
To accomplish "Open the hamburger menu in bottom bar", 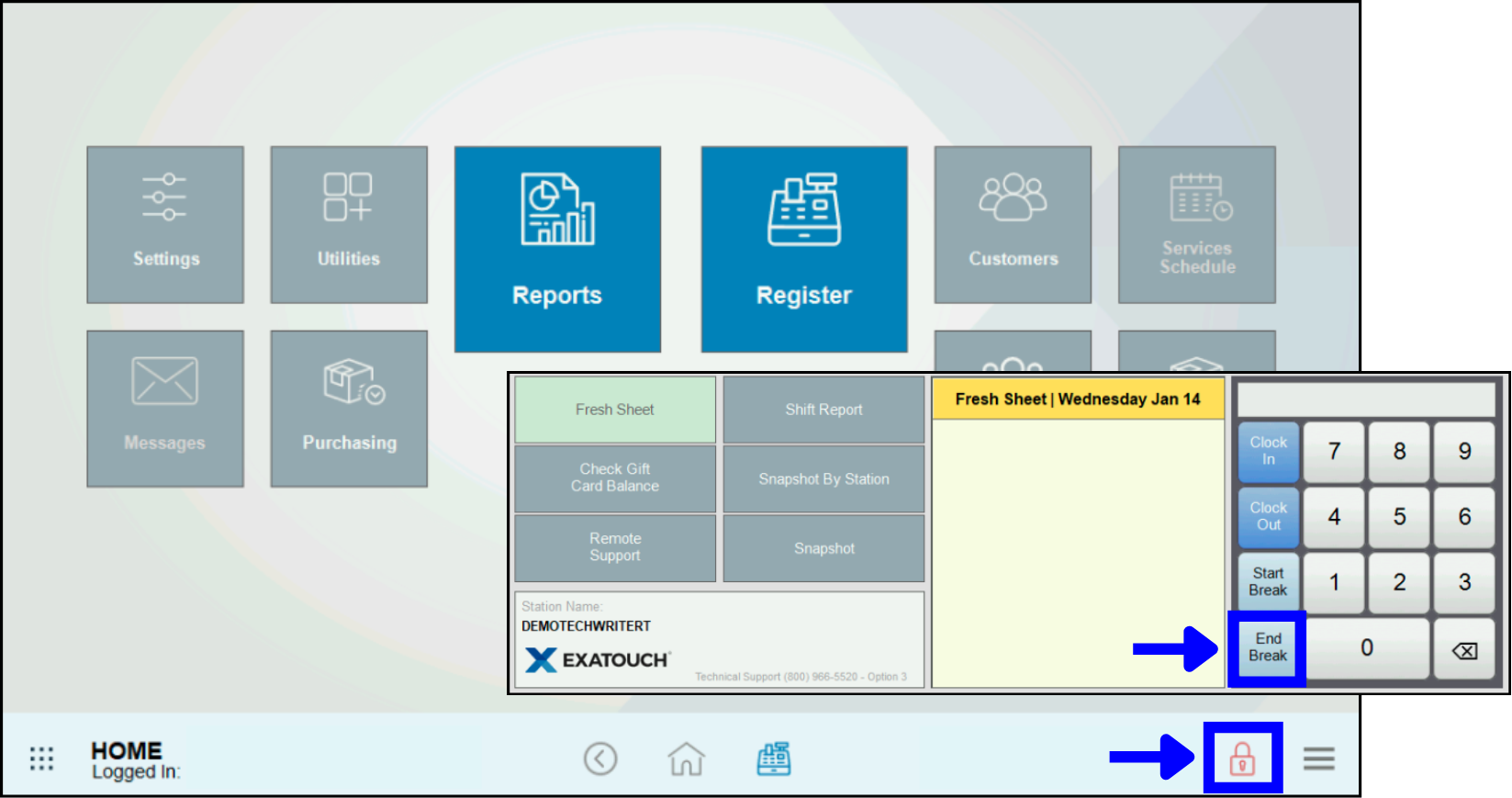I will point(1318,759).
